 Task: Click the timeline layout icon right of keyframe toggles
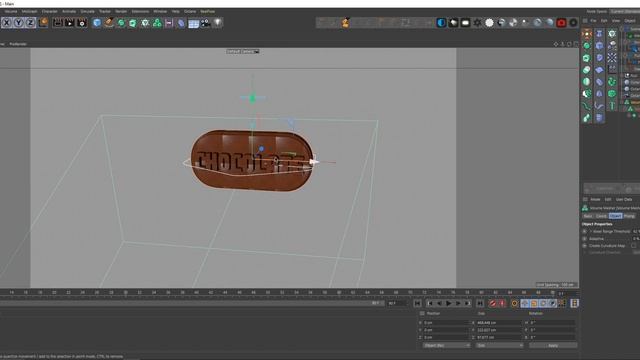click(574, 303)
